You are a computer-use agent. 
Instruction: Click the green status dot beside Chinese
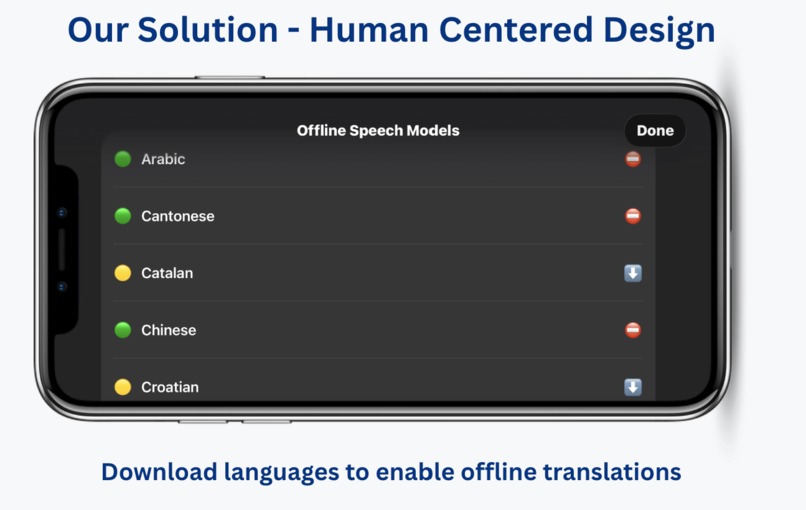click(123, 330)
